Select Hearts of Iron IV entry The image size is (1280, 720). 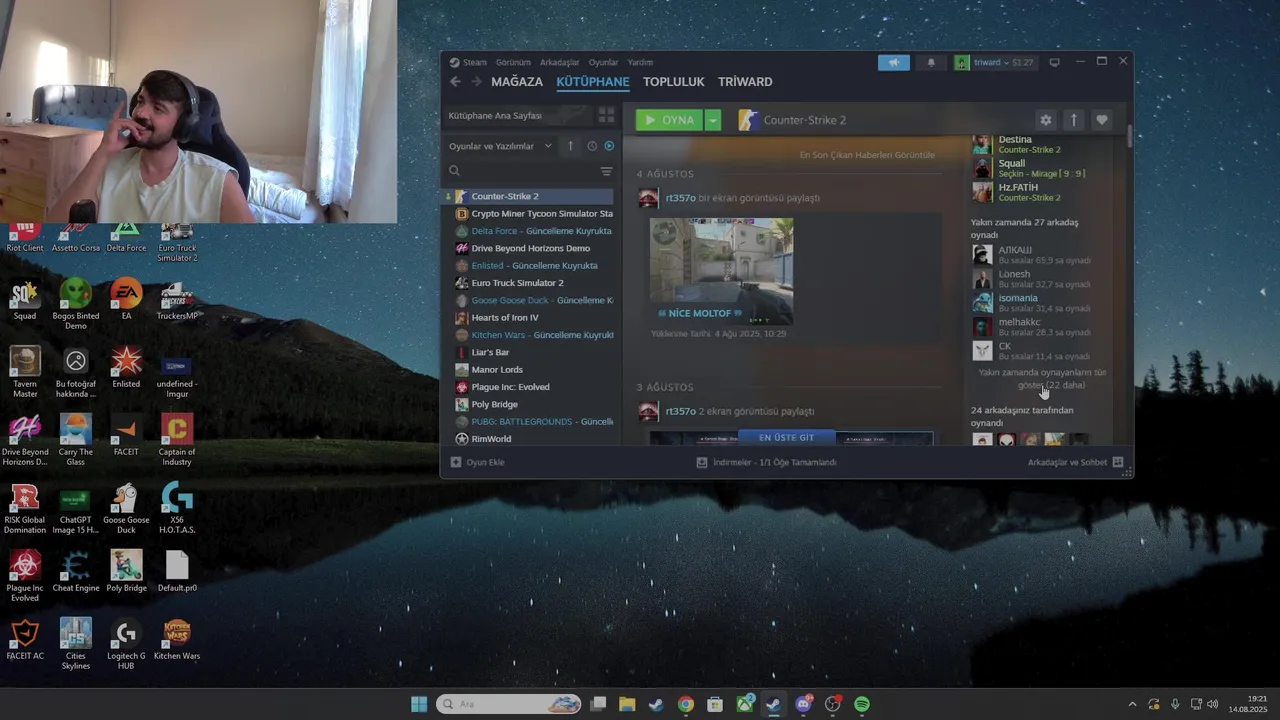tap(530, 318)
